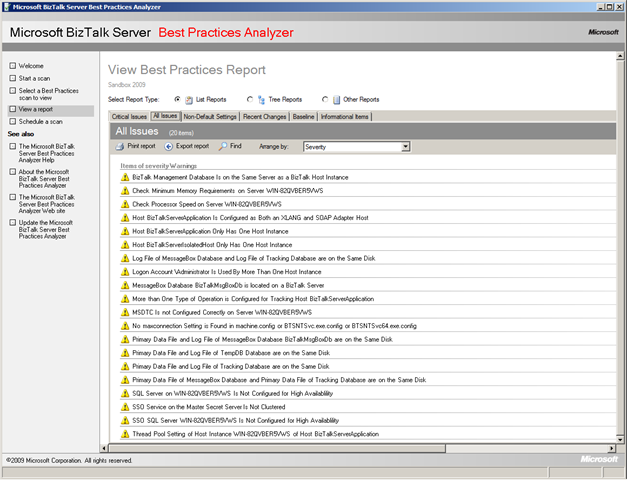Click the Items of severity Warnings heading
The image size is (627, 480).
pos(158,166)
